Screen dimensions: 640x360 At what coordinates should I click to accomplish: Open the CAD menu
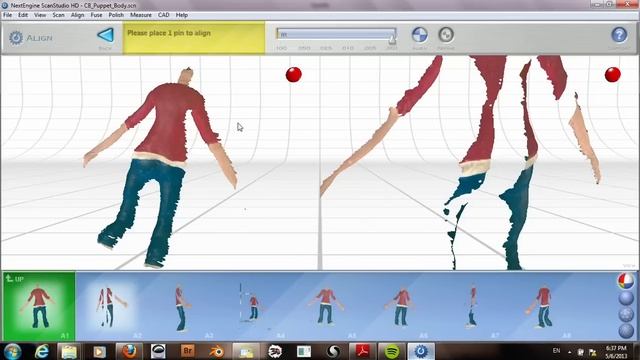[164, 15]
